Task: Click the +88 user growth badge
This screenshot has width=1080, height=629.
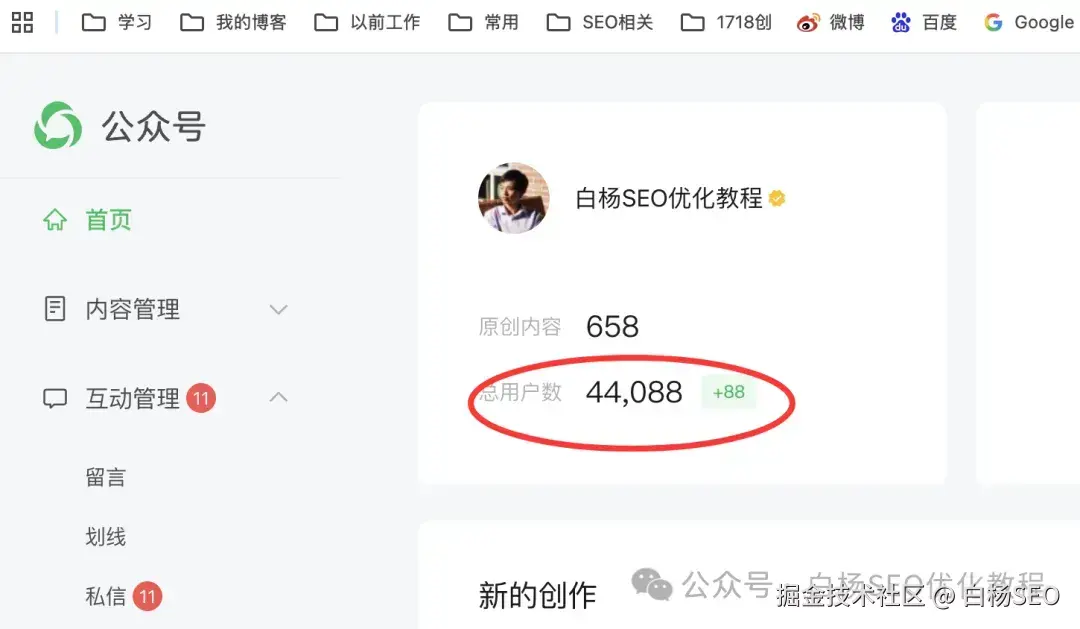Action: click(x=728, y=392)
